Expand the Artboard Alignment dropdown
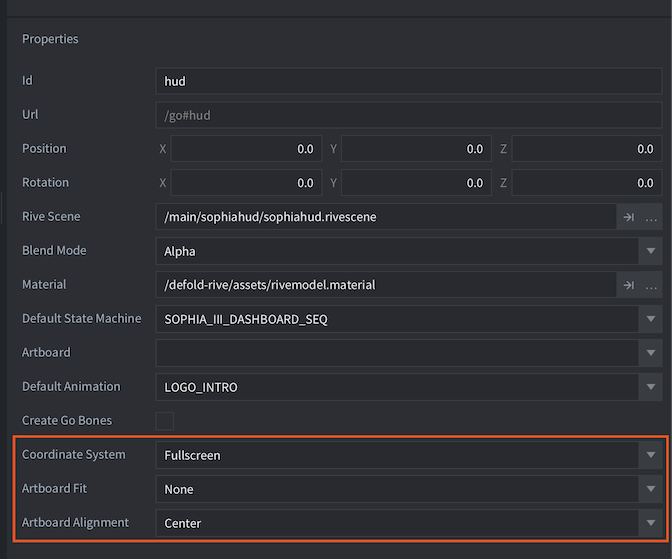The width and height of the screenshot is (672, 559). pos(652,523)
